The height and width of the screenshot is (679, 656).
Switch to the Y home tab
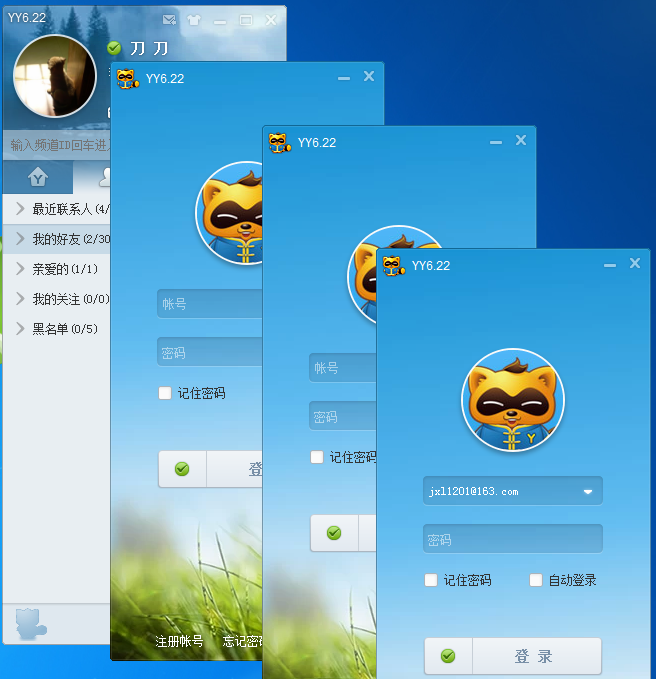(38, 177)
